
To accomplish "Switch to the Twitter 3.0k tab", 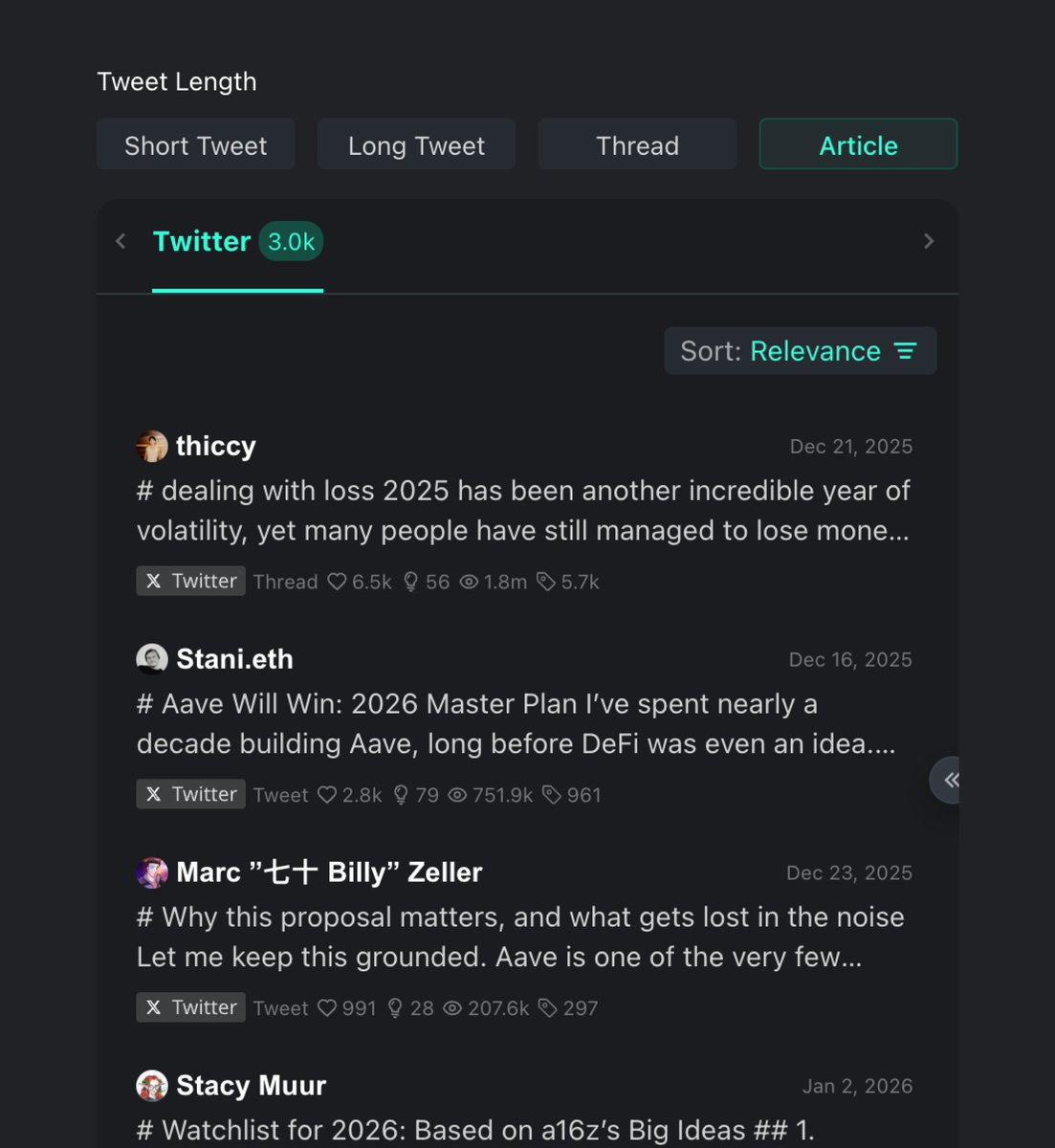I will point(237,242).
